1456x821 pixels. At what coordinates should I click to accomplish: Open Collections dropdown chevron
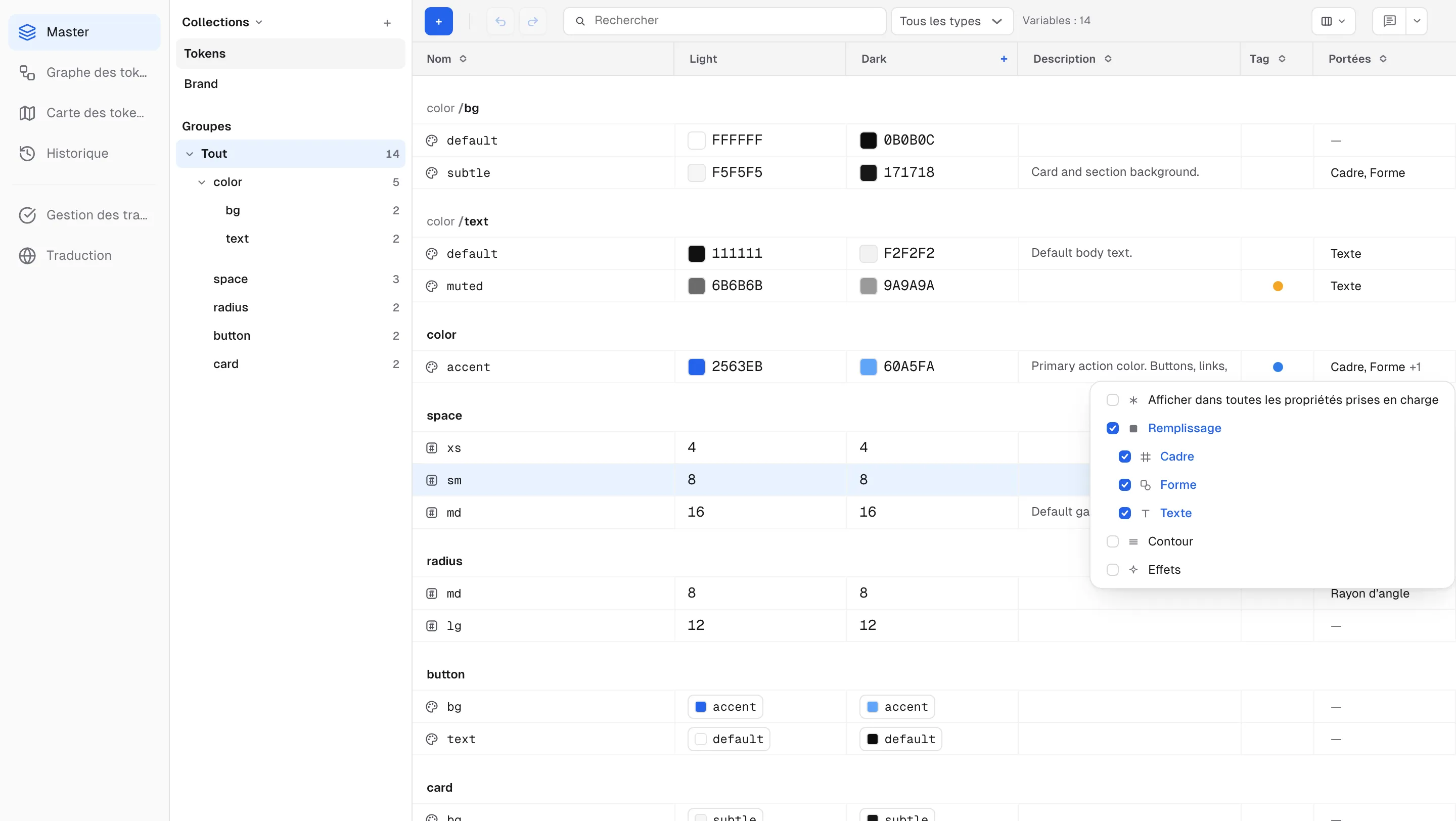259,23
